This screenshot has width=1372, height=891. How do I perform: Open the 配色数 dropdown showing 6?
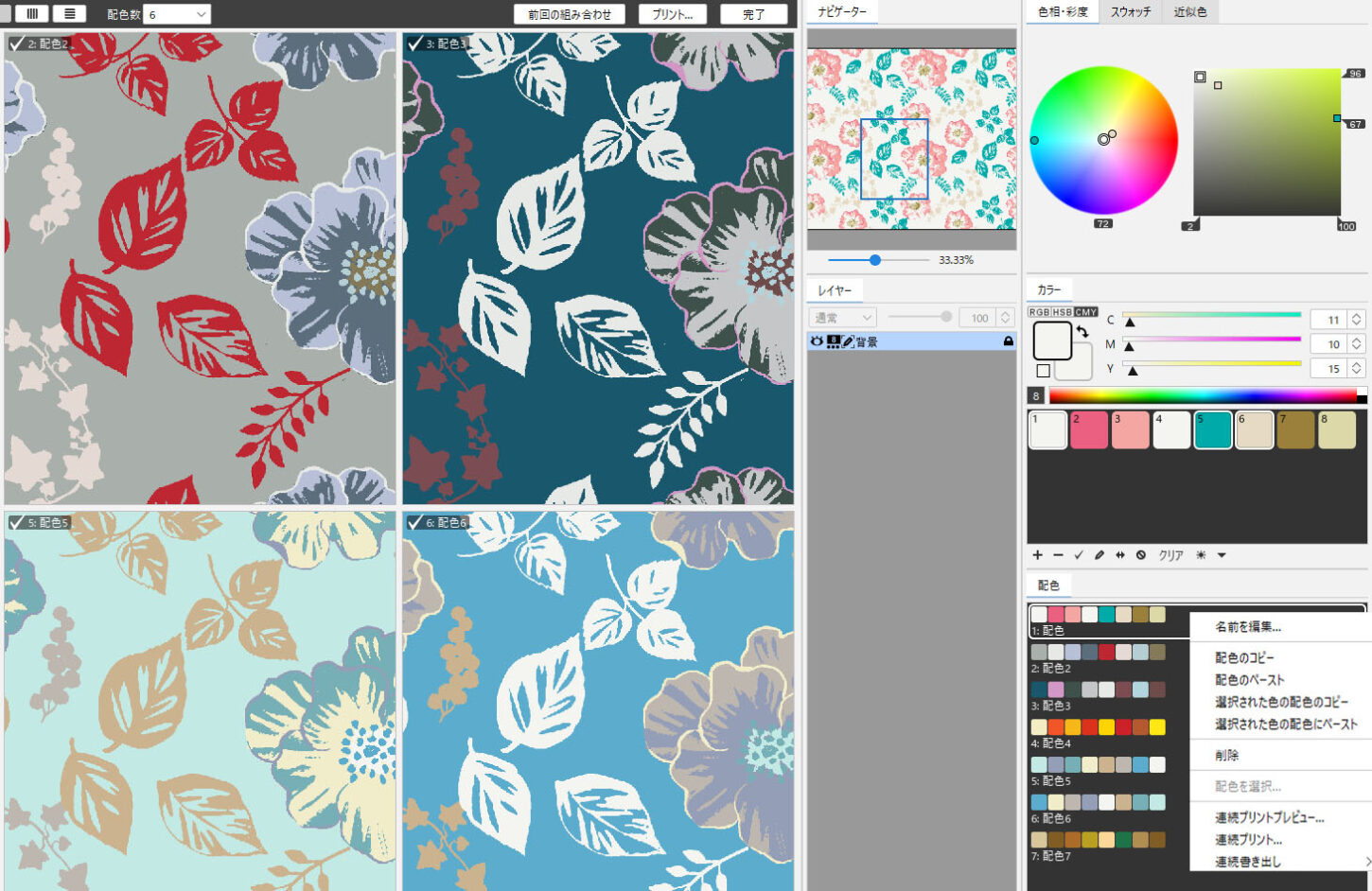point(177,14)
